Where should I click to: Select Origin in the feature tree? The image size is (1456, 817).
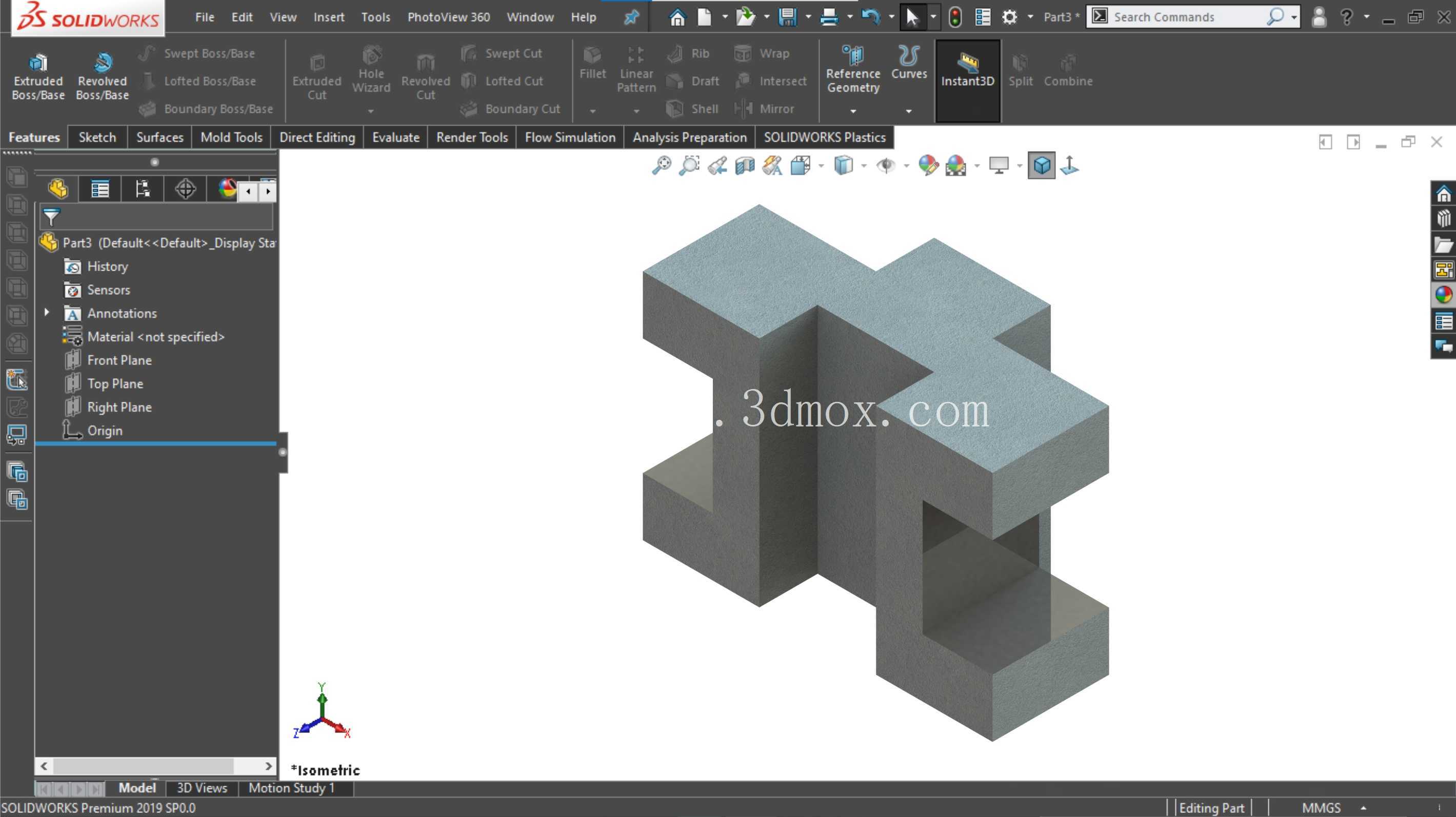click(104, 431)
